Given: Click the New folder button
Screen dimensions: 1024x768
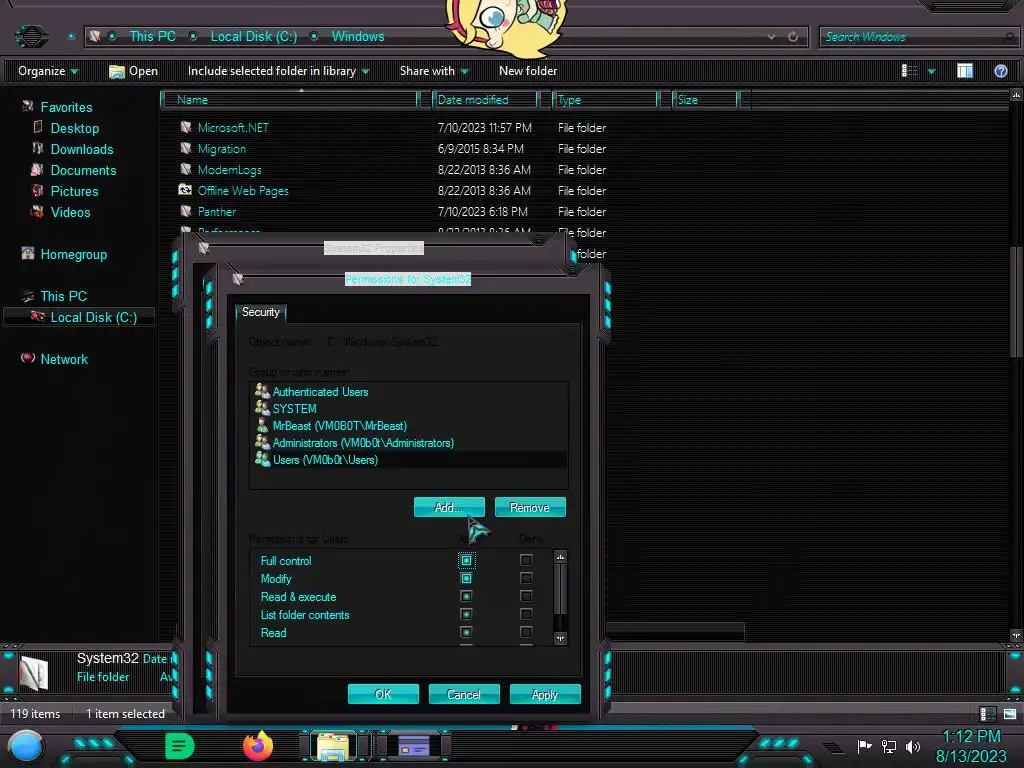Looking at the screenshot, I should pos(528,71).
